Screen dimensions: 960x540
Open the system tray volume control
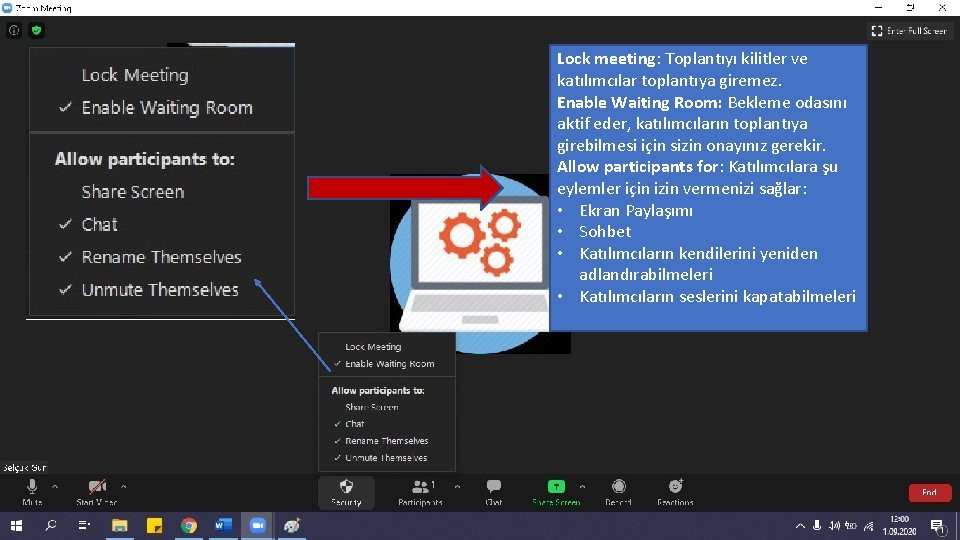click(834, 526)
